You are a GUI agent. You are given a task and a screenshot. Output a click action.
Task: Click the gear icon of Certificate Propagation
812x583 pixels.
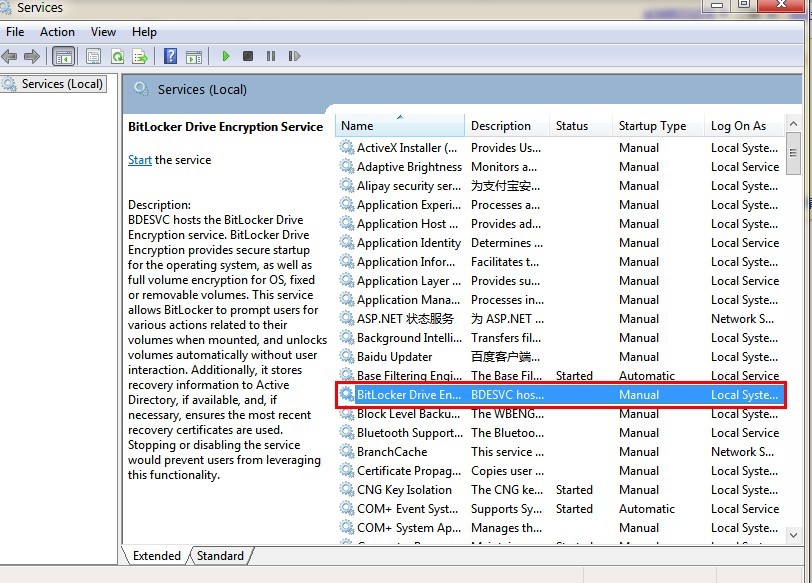pyautogui.click(x=346, y=471)
